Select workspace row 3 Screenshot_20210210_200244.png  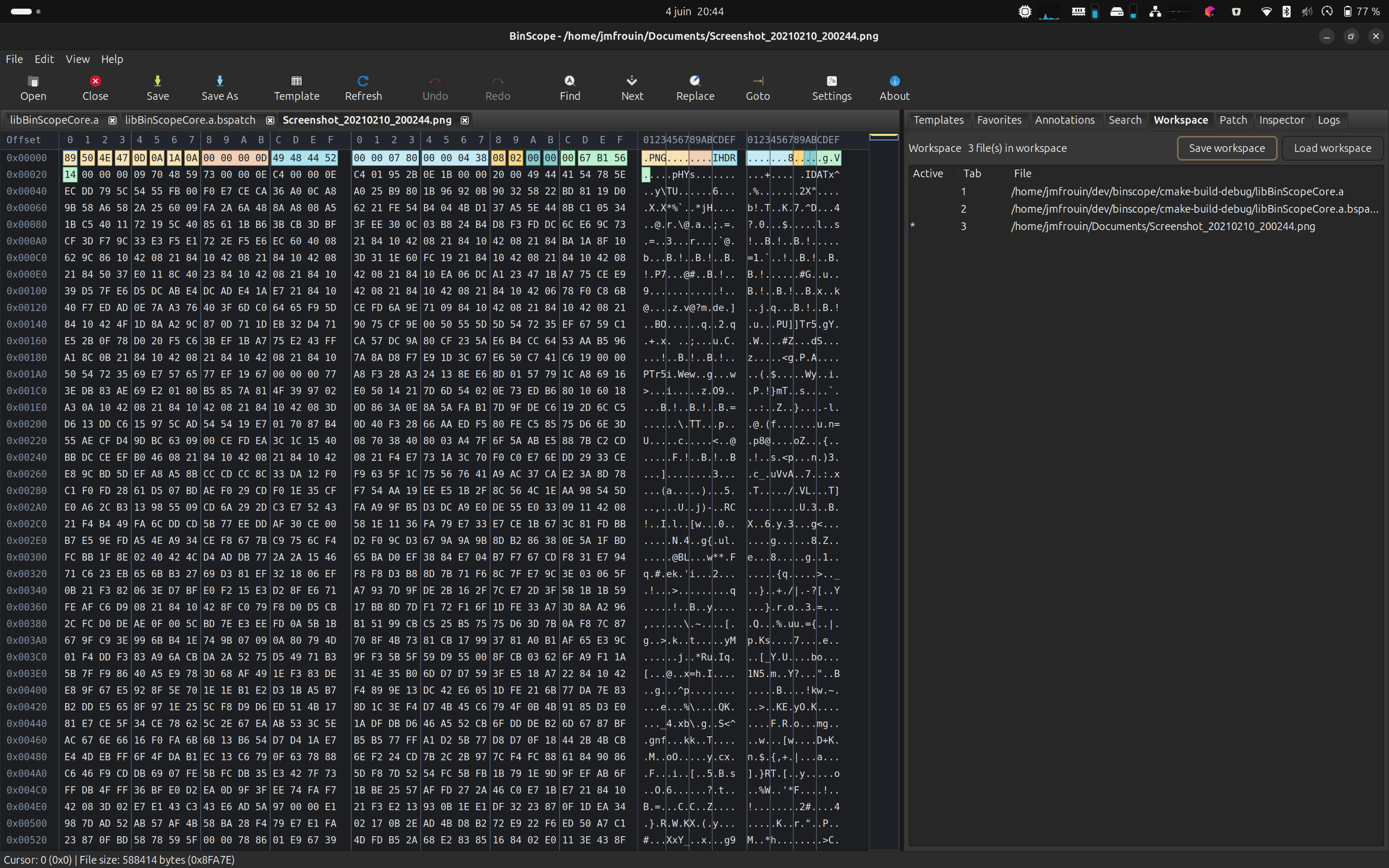point(1145,226)
